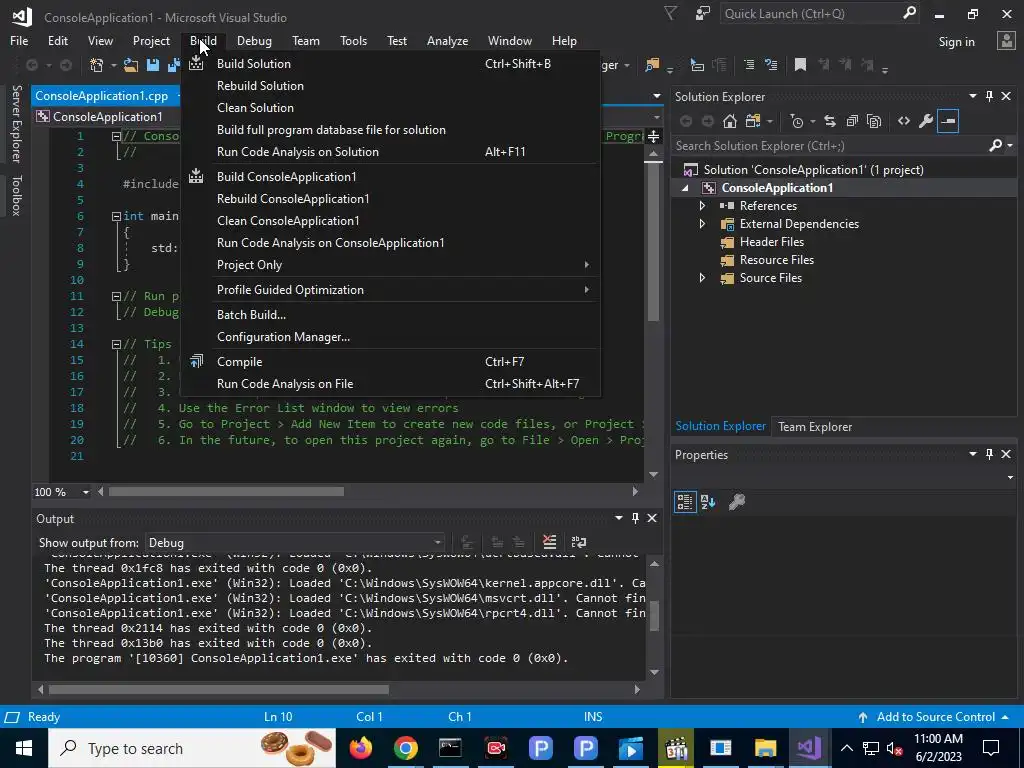Click the Property Pages wrench icon
The width and height of the screenshot is (1024, 768).
(x=737, y=502)
